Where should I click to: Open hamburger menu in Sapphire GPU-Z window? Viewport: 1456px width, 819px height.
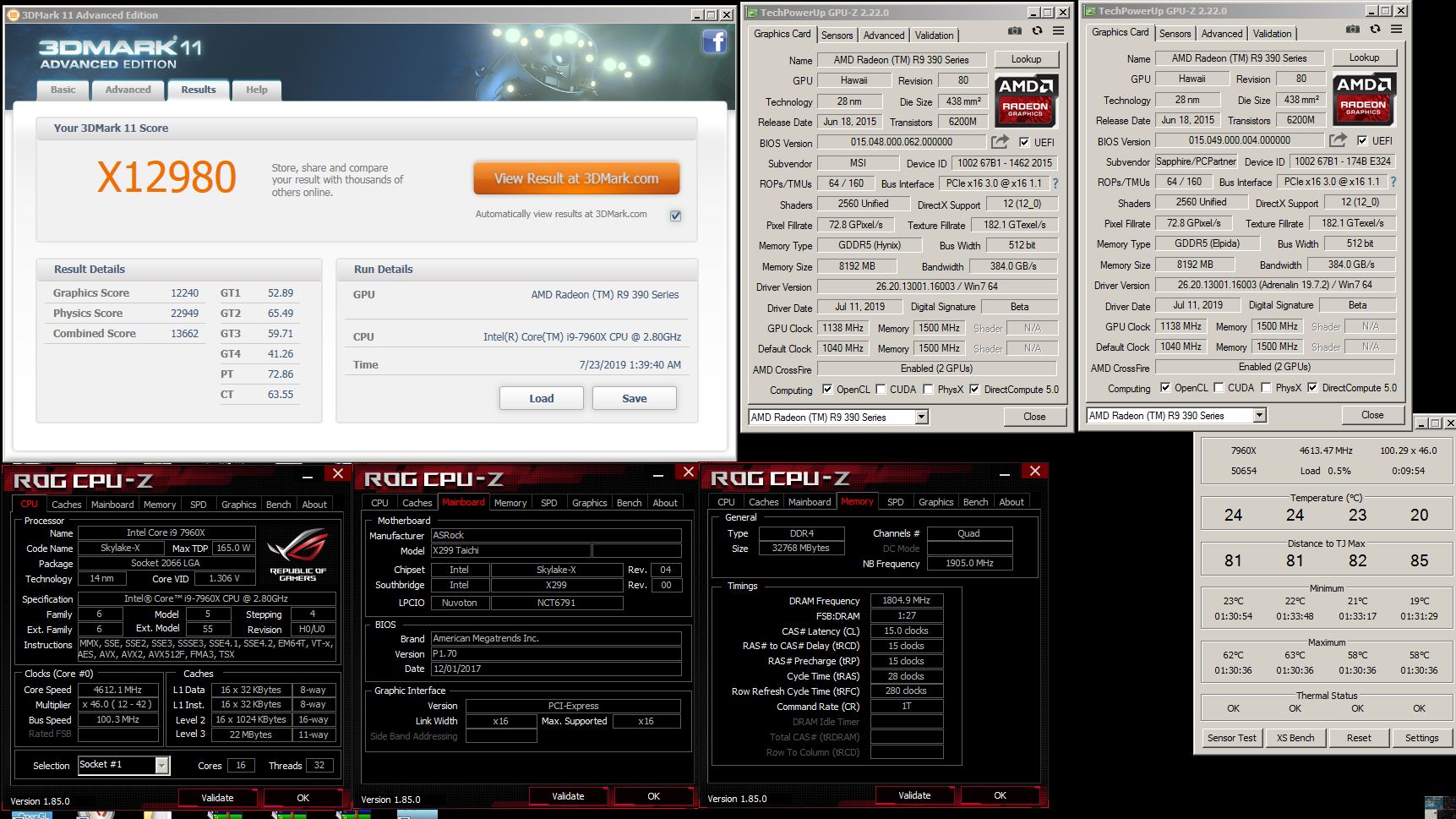point(1396,30)
